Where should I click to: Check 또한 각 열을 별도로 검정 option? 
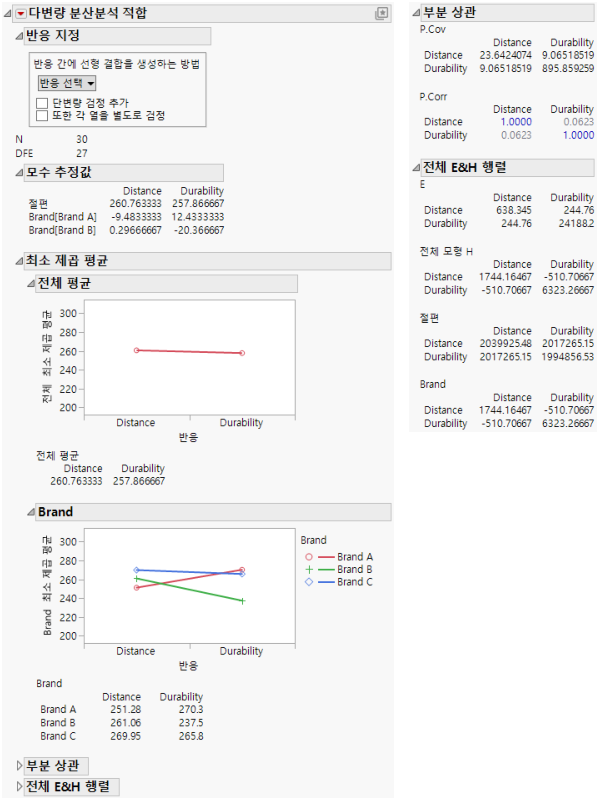click(42, 116)
